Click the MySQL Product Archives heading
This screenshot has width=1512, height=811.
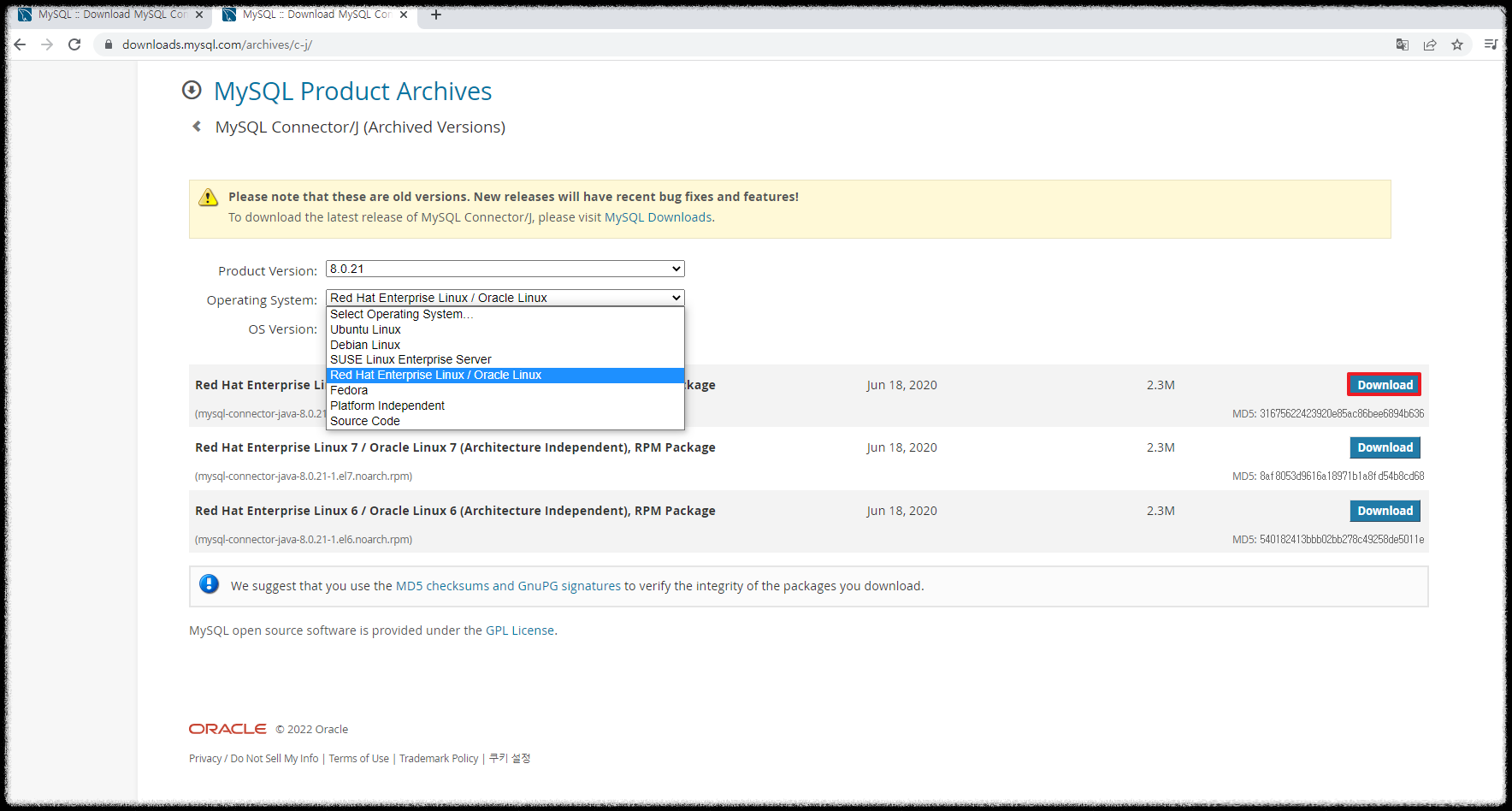pos(352,92)
